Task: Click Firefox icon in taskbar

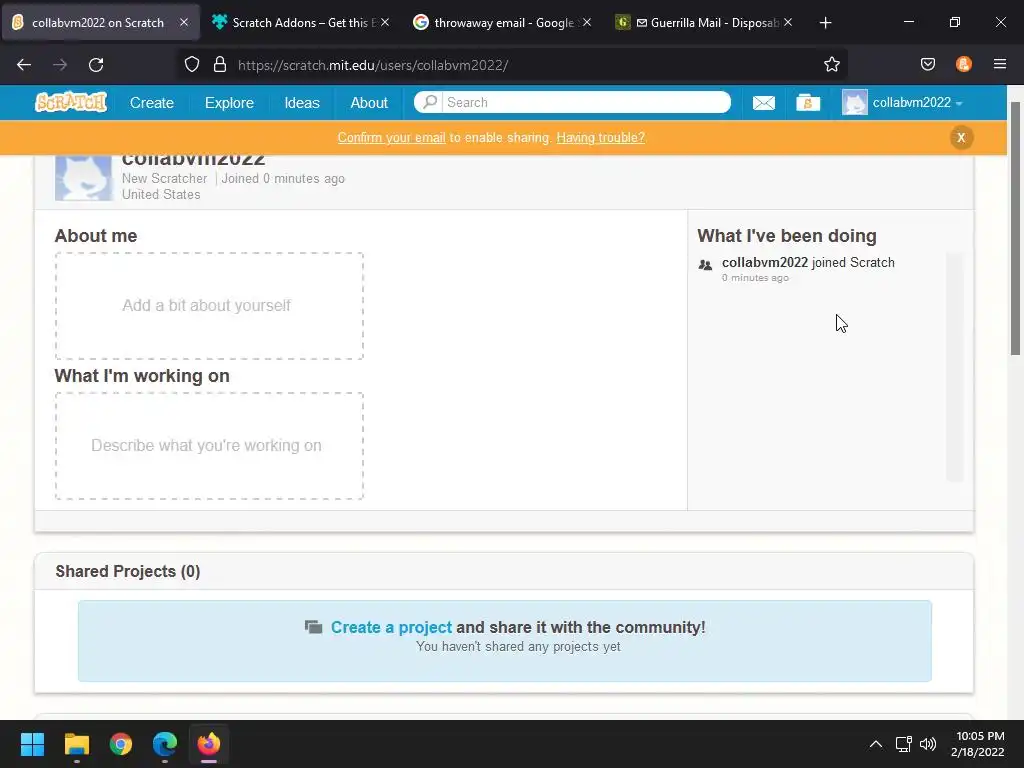Action: click(209, 744)
